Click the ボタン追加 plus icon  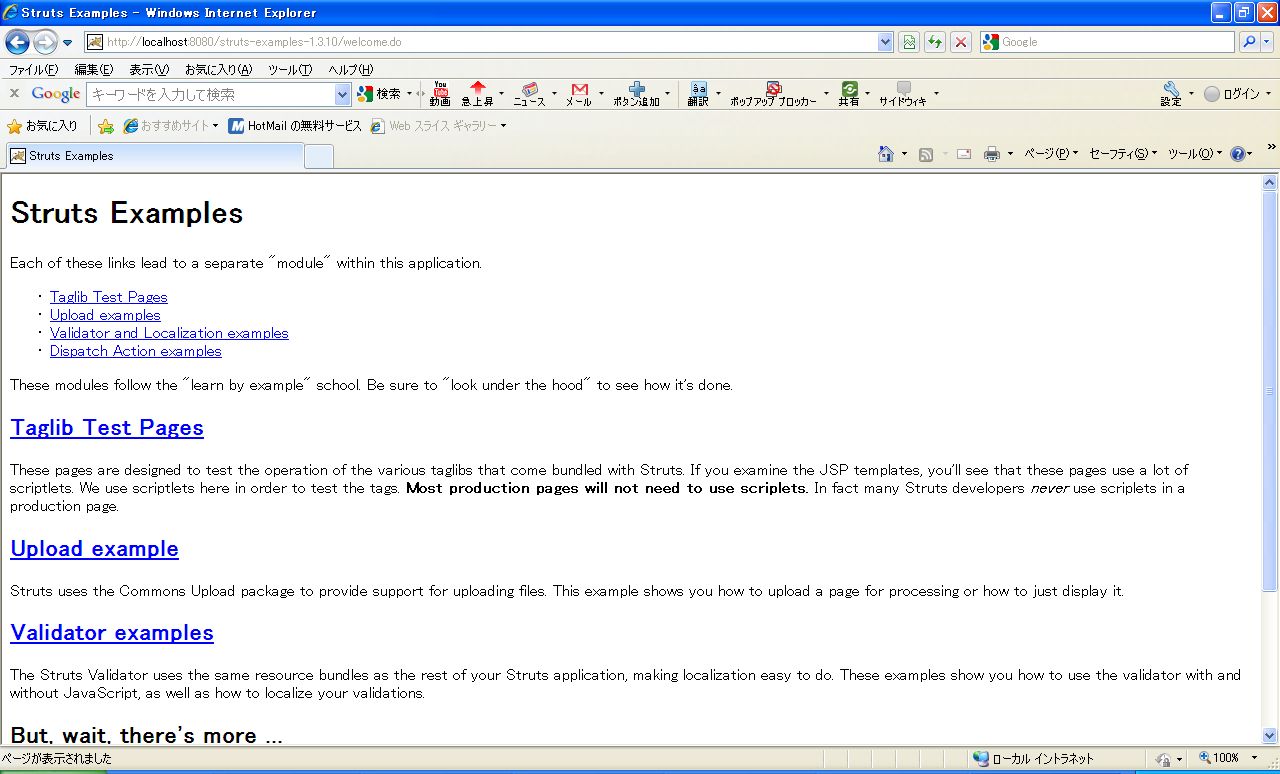[636, 94]
